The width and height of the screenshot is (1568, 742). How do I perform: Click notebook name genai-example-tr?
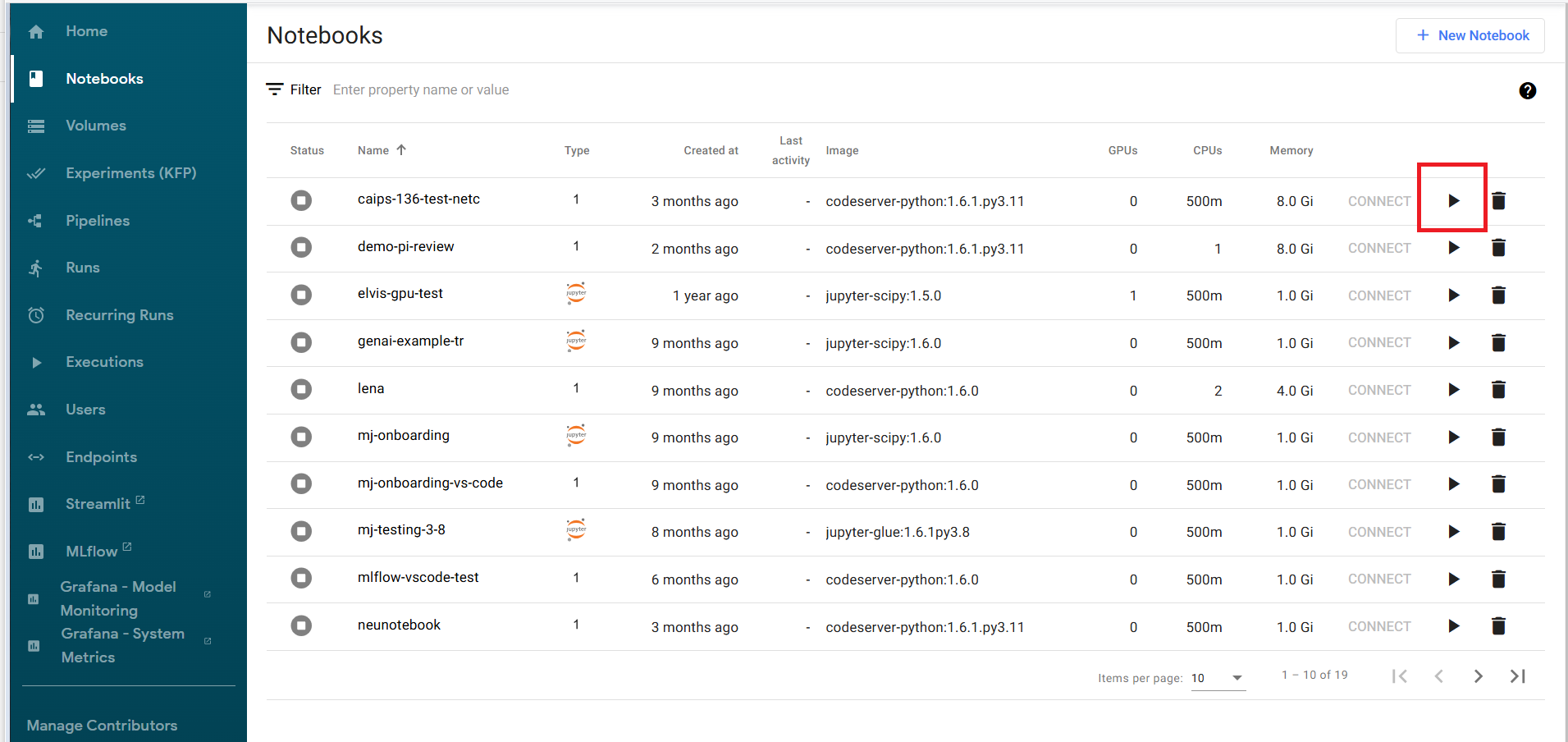coord(410,341)
